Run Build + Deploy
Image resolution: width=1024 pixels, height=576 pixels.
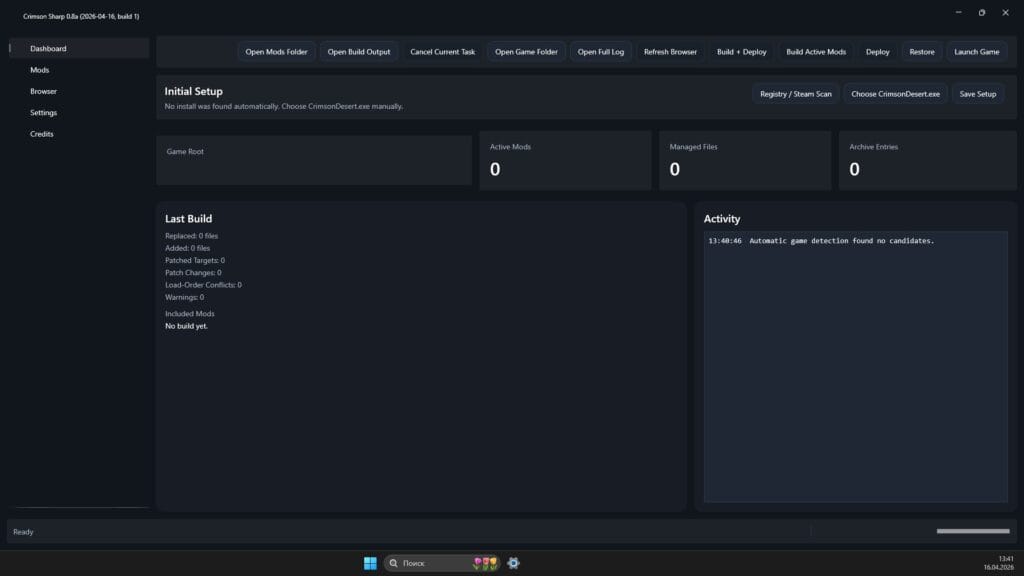[742, 52]
